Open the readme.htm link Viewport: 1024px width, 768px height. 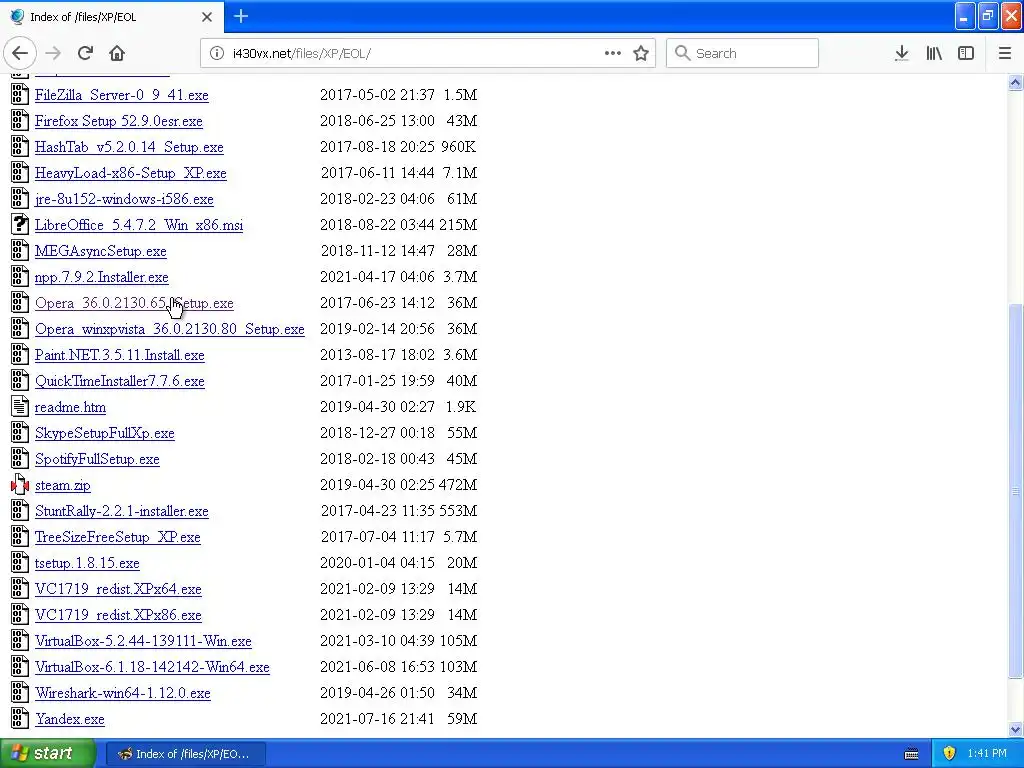pyautogui.click(x=71, y=407)
